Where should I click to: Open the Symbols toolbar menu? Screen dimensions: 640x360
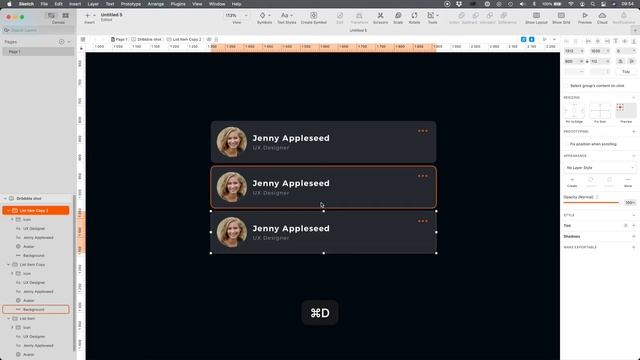[x=264, y=18]
